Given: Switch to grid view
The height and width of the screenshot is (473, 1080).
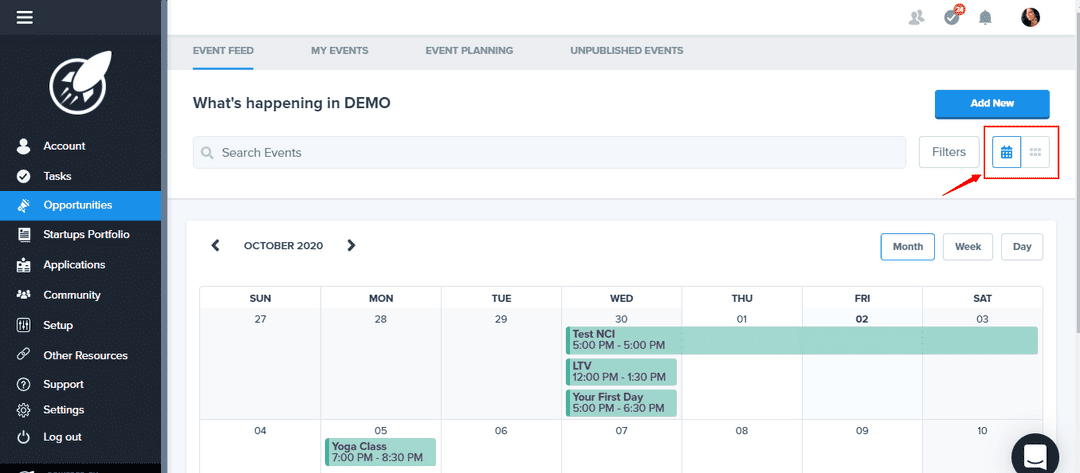Looking at the screenshot, I should (x=1035, y=152).
